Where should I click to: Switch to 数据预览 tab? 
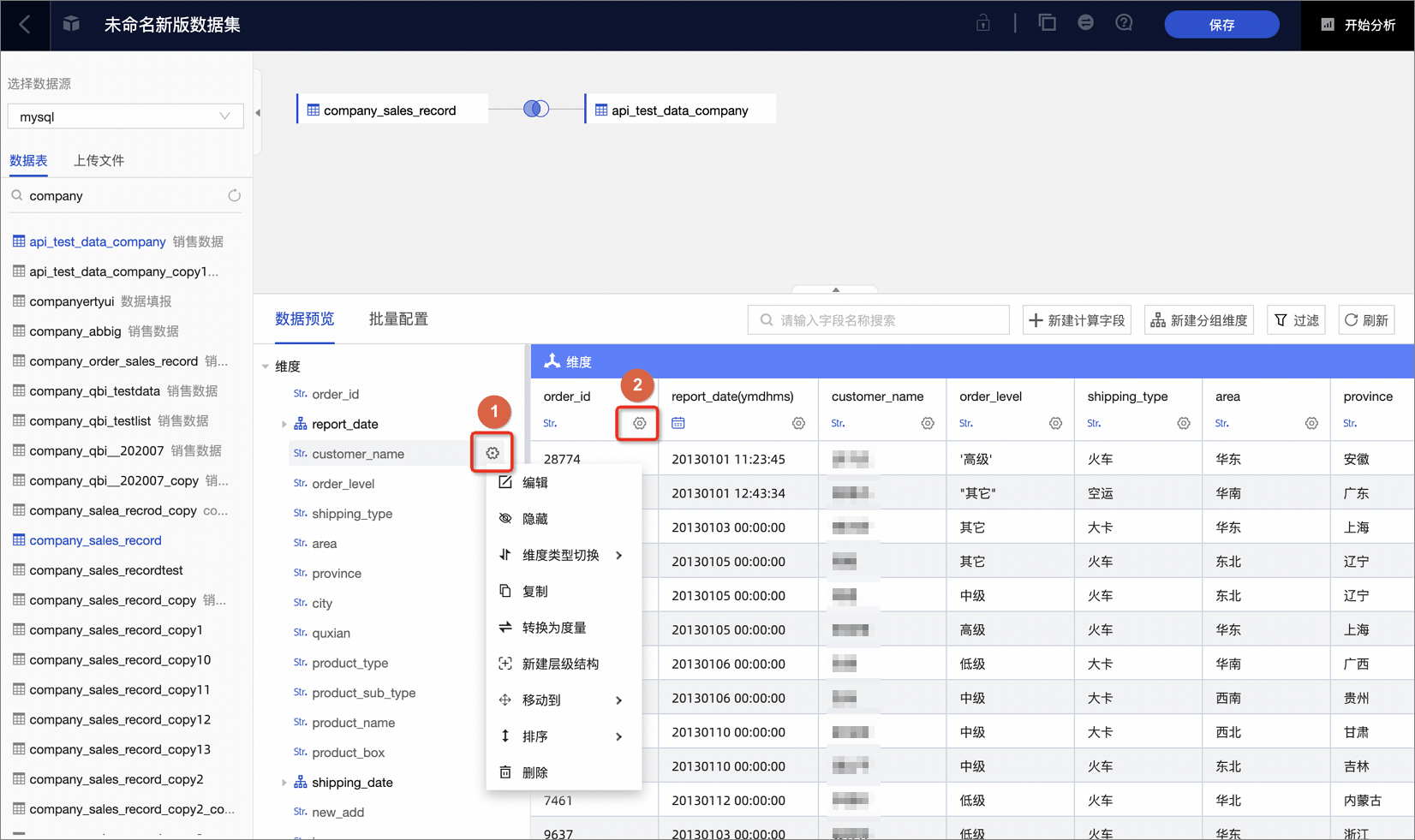tap(304, 319)
